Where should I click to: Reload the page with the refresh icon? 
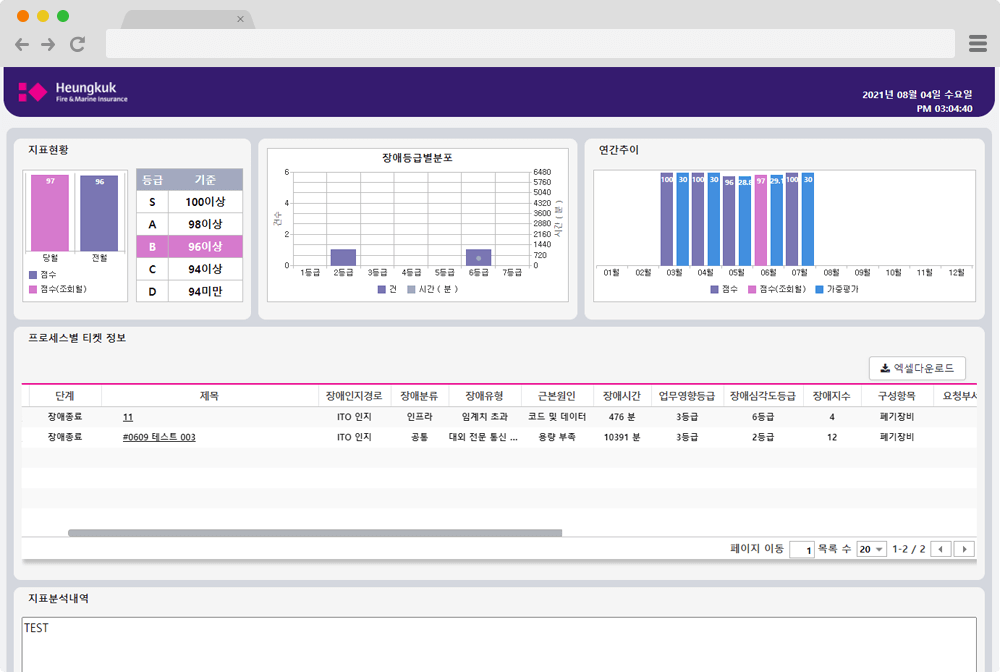[x=77, y=44]
